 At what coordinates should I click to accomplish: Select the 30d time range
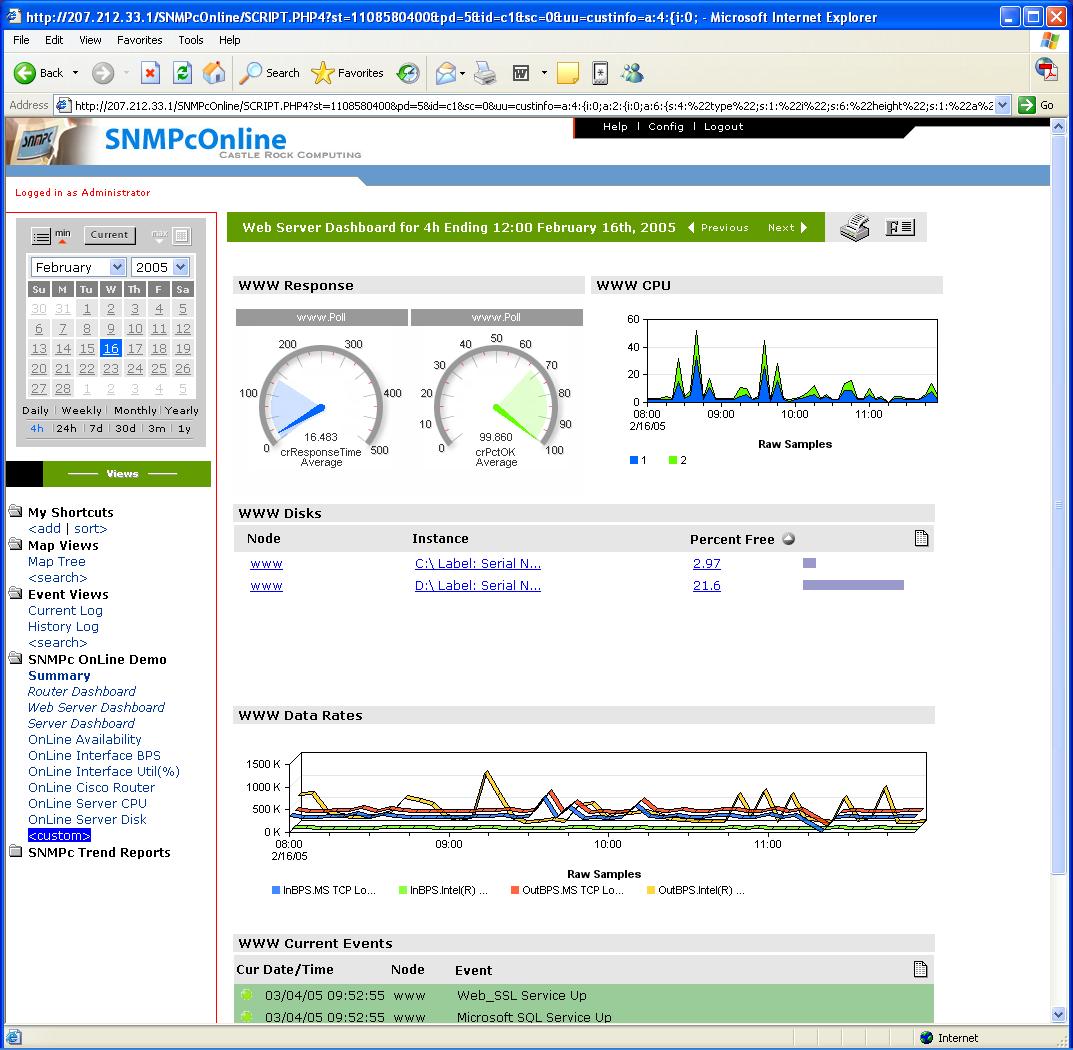(125, 428)
